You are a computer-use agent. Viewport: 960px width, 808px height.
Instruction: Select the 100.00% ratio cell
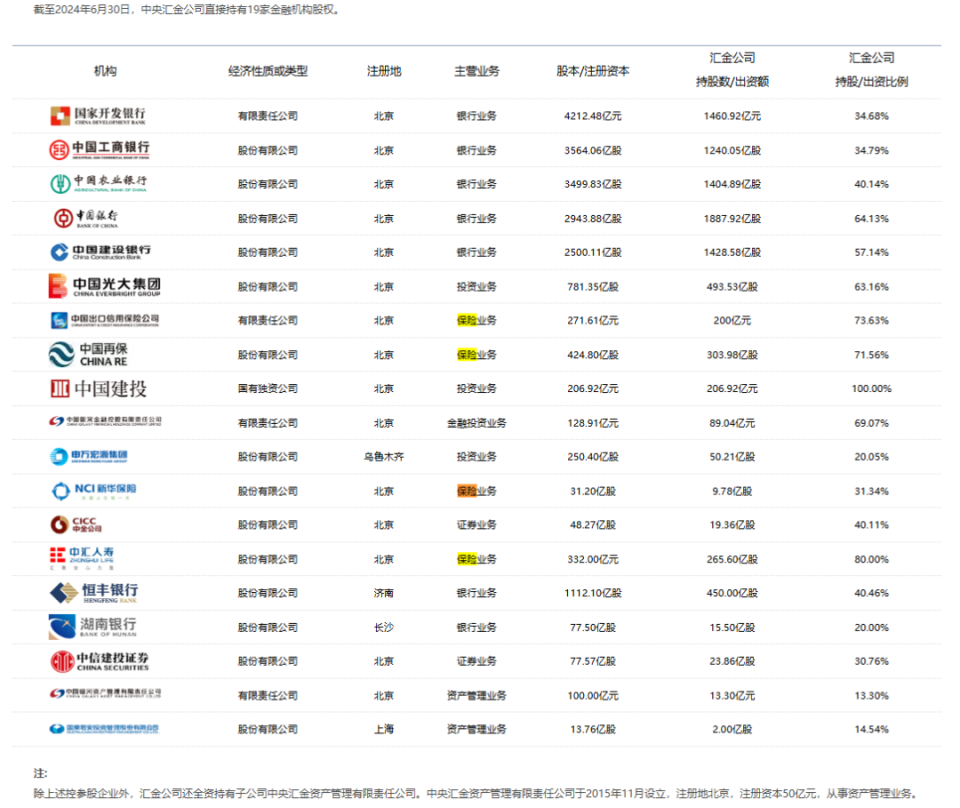pyautogui.click(x=872, y=389)
